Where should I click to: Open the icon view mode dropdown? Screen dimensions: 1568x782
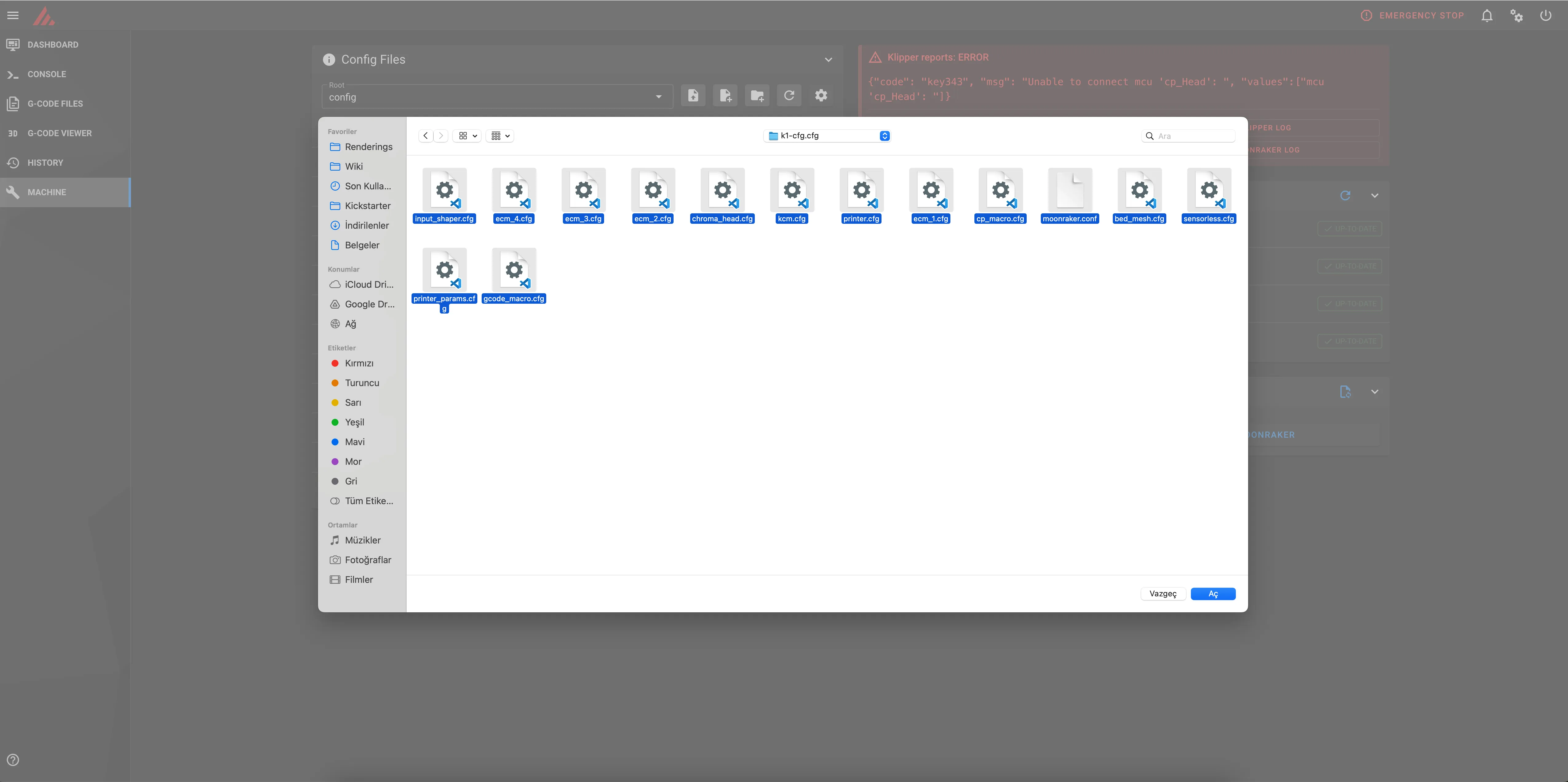pos(468,136)
